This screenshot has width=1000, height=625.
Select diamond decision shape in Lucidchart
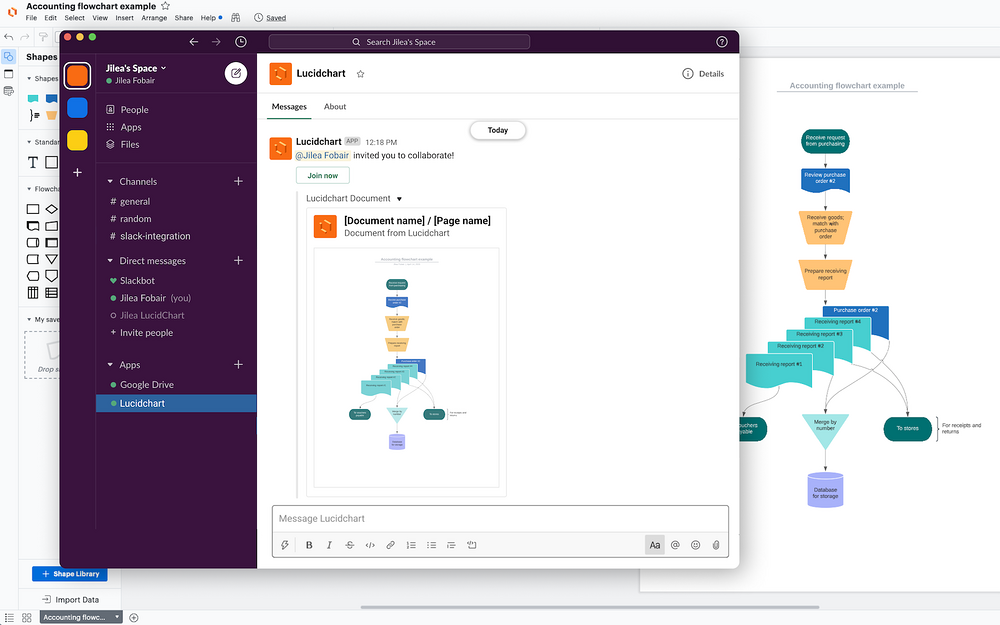[x=52, y=209]
